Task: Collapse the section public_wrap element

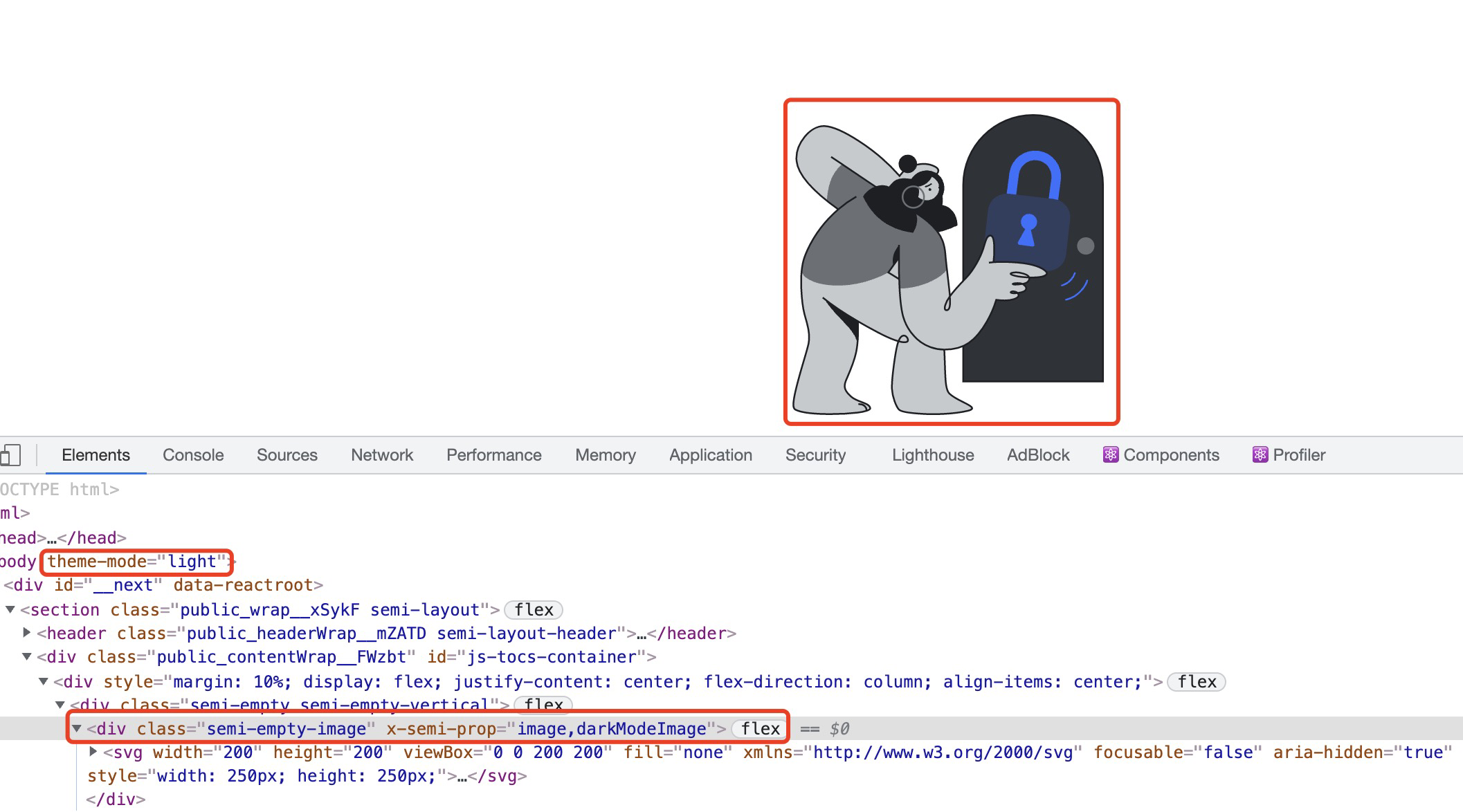Action: [x=10, y=610]
